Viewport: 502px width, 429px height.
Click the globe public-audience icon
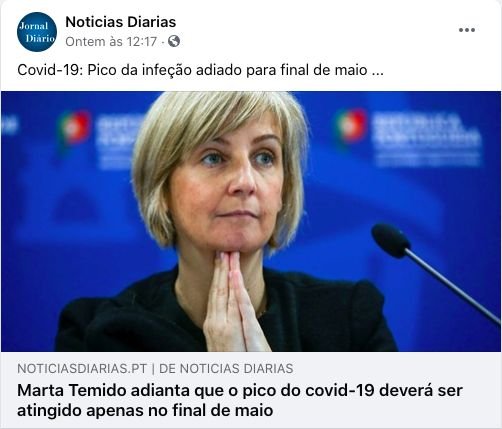tap(174, 41)
